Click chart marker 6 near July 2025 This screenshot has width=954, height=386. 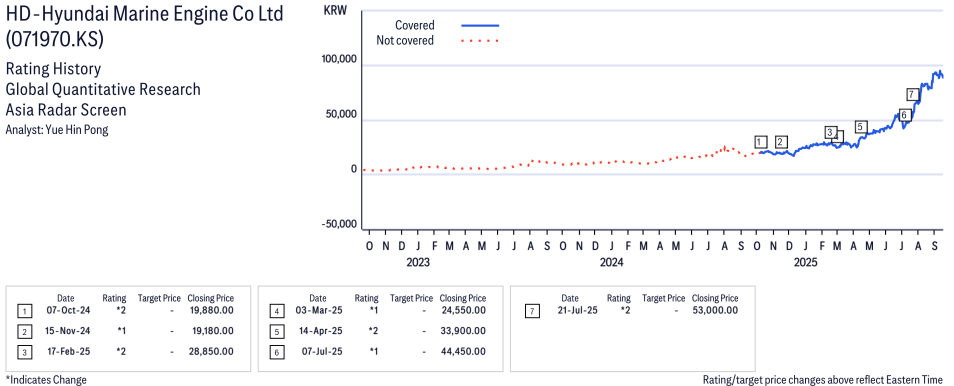[x=904, y=114]
